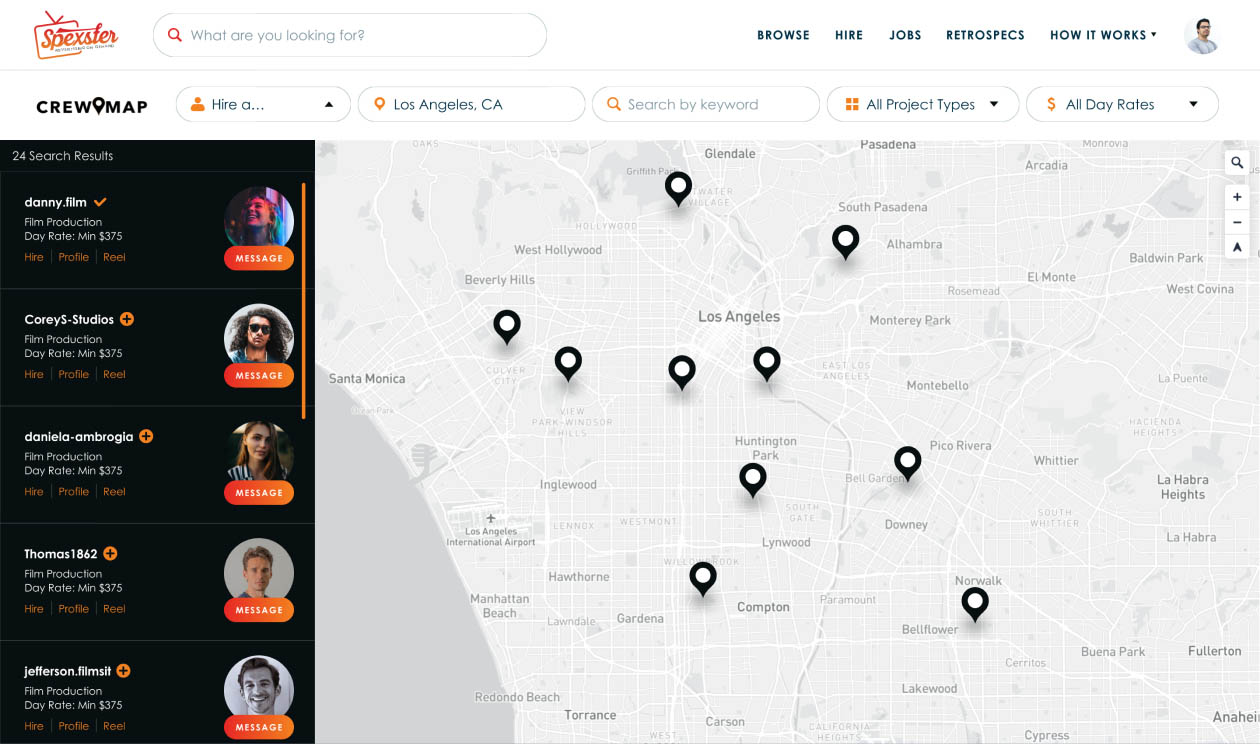Select the map pin near Bell Gardens

pyautogui.click(x=907, y=465)
